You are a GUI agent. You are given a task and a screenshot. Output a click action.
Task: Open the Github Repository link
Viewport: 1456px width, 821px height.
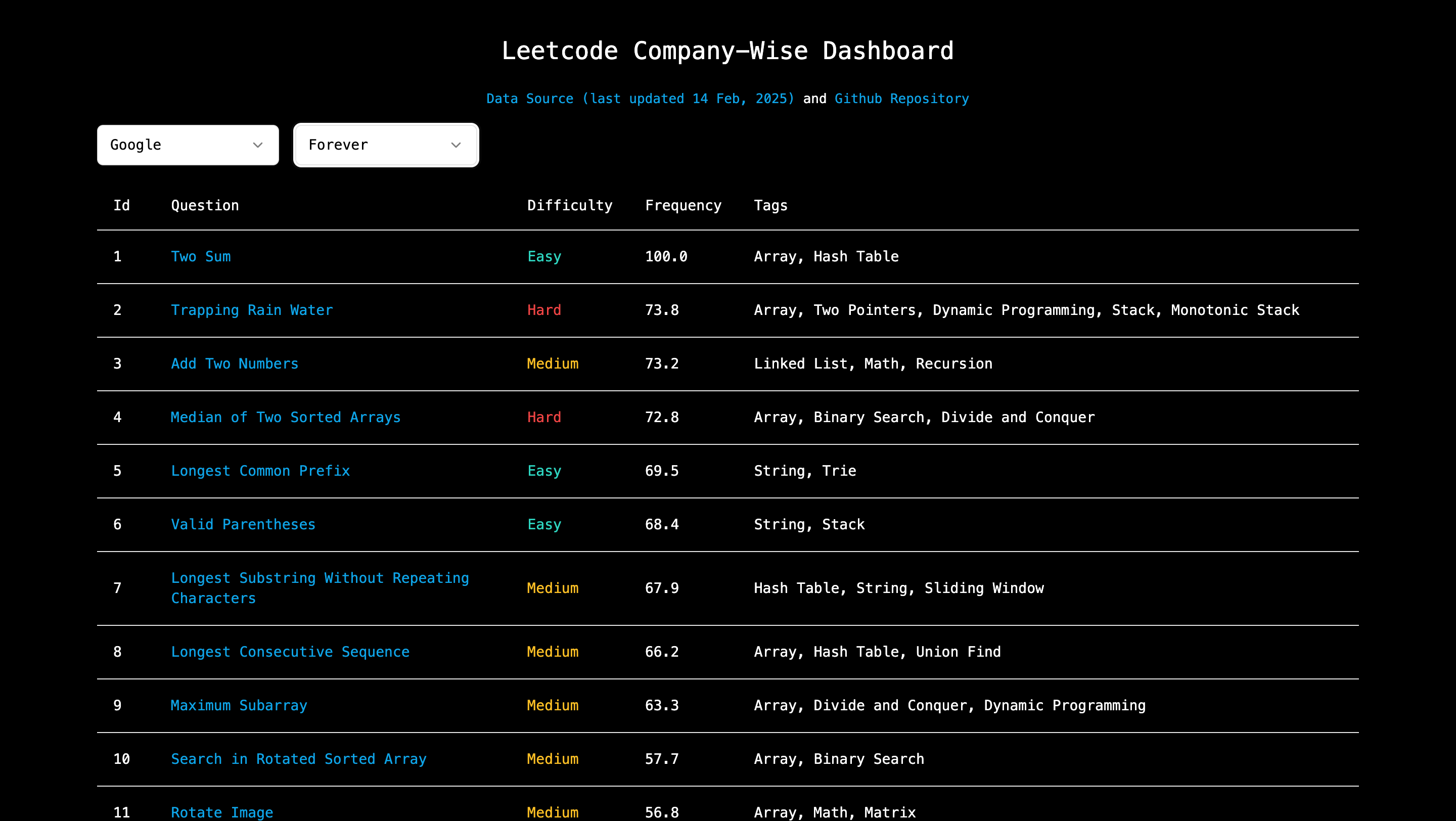[901, 99]
